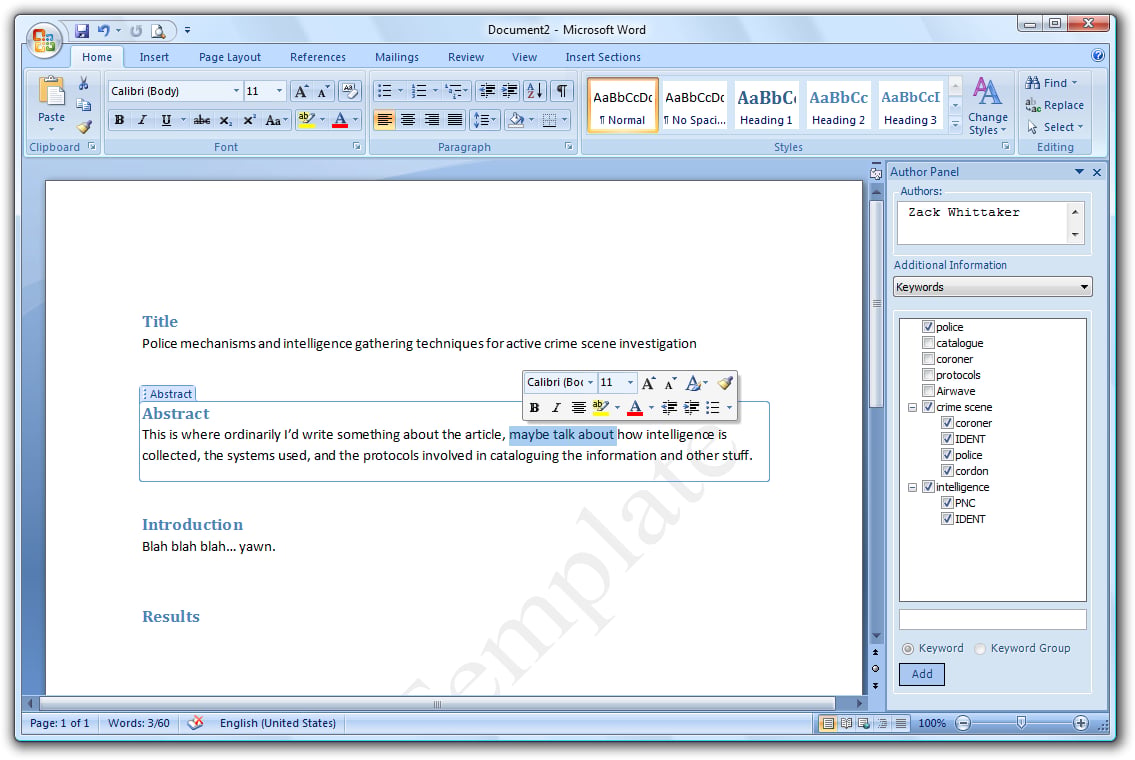Uncheck cordon under crime scene
Screen dimensions: 1135x760
point(947,470)
